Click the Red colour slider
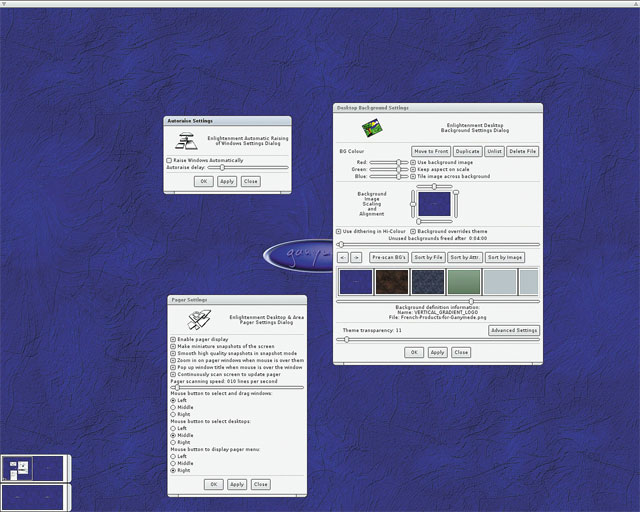The width and height of the screenshot is (640, 512). coord(388,163)
